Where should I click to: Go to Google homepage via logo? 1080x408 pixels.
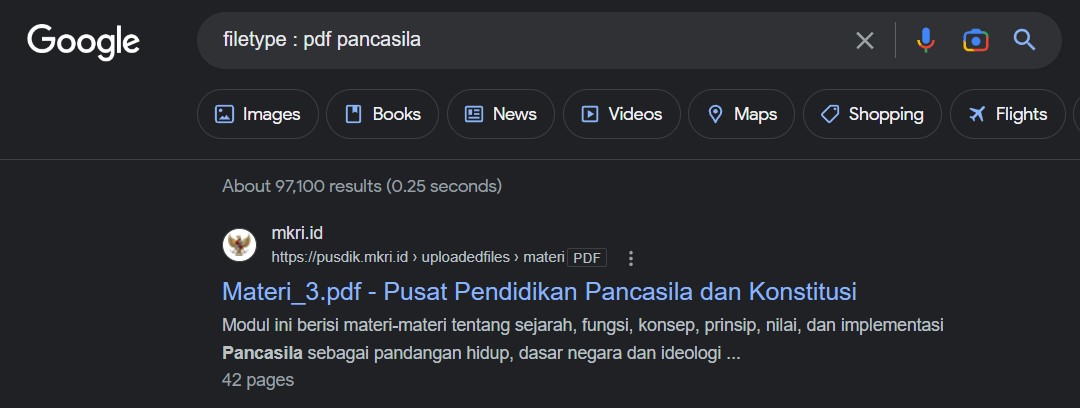coord(83,41)
